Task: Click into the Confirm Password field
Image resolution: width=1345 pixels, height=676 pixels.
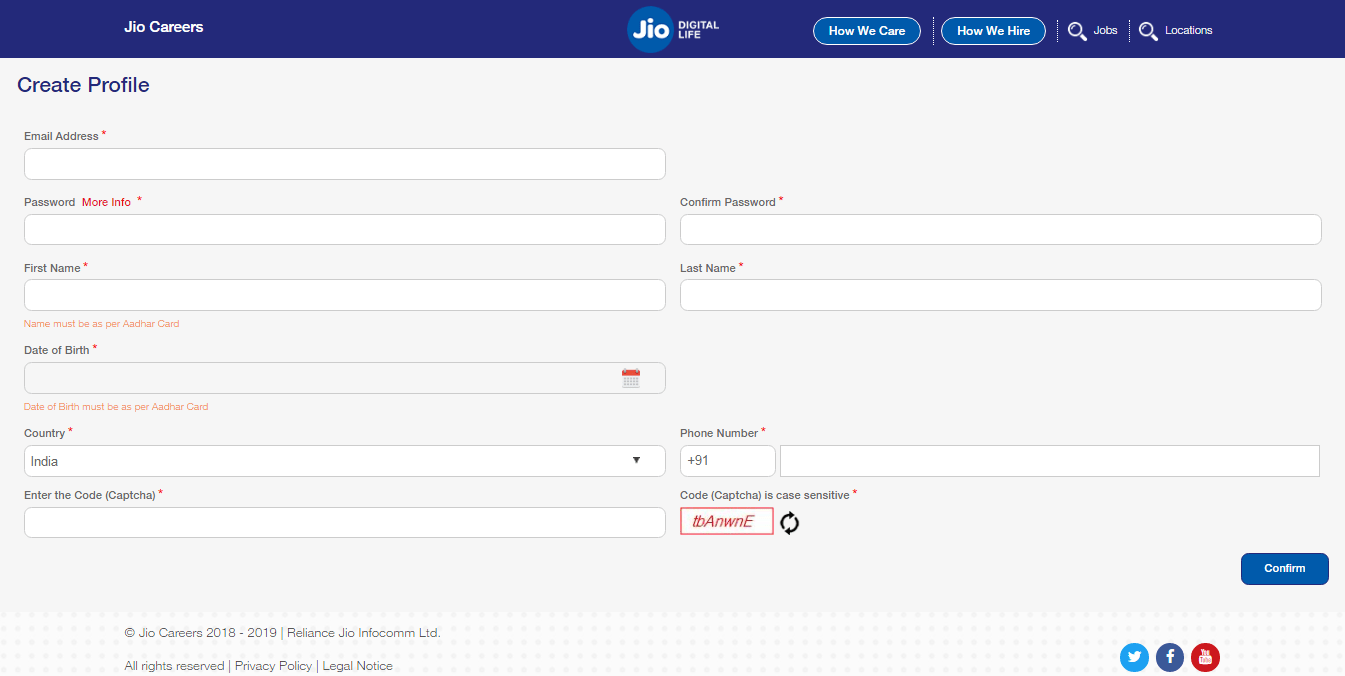Action: click(1000, 229)
